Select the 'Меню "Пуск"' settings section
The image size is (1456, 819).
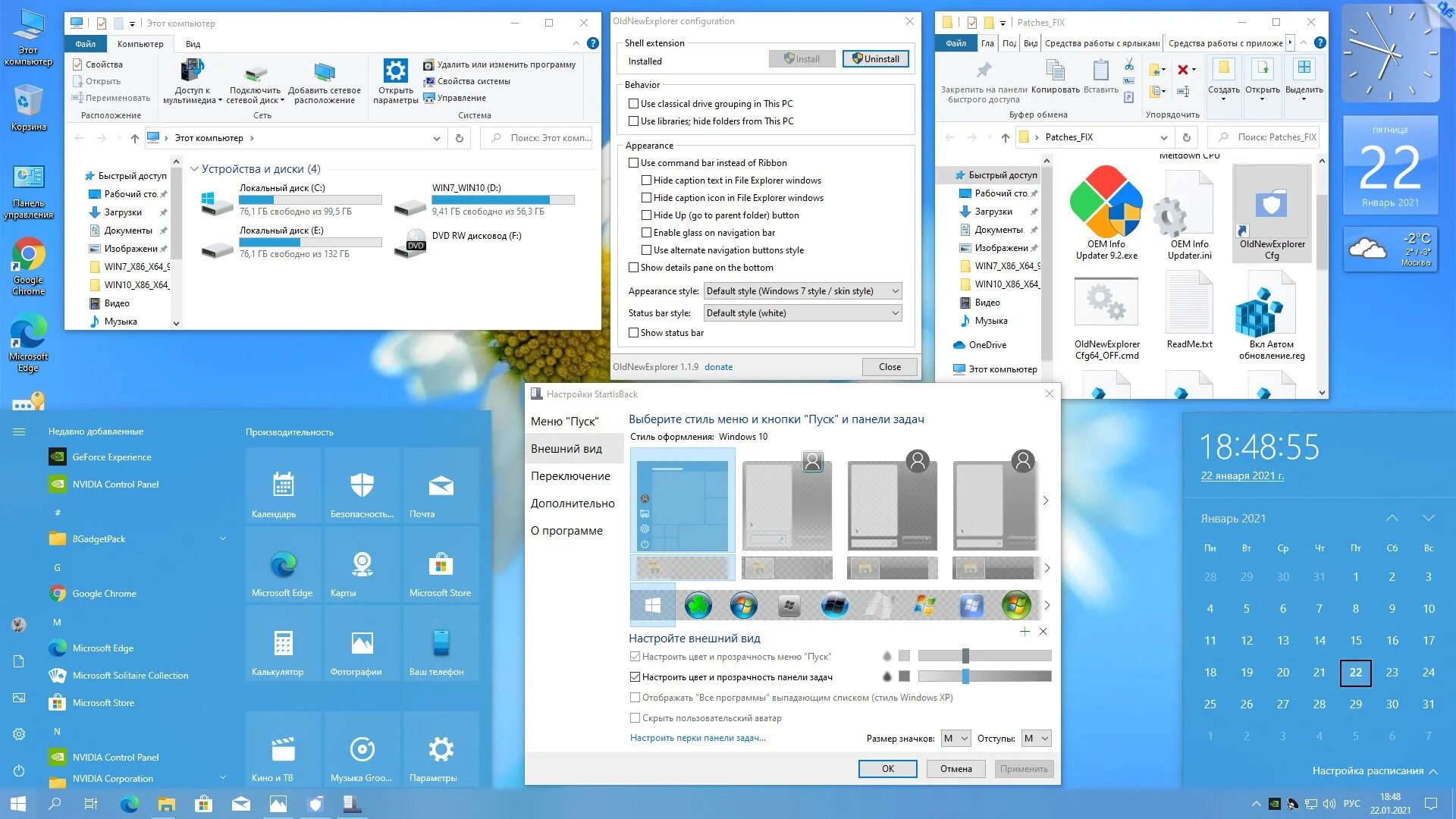coord(565,422)
